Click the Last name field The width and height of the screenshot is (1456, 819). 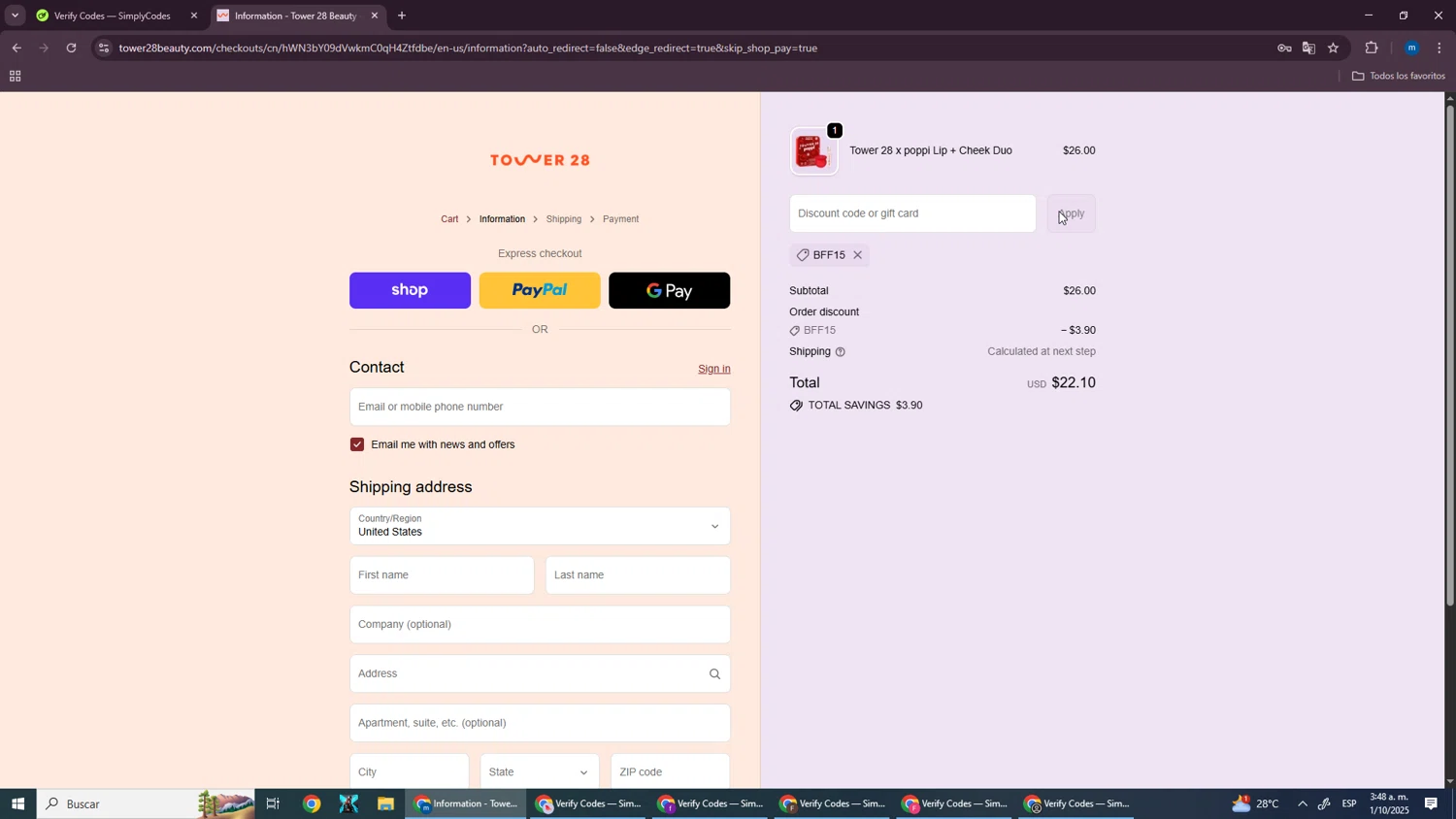click(638, 575)
